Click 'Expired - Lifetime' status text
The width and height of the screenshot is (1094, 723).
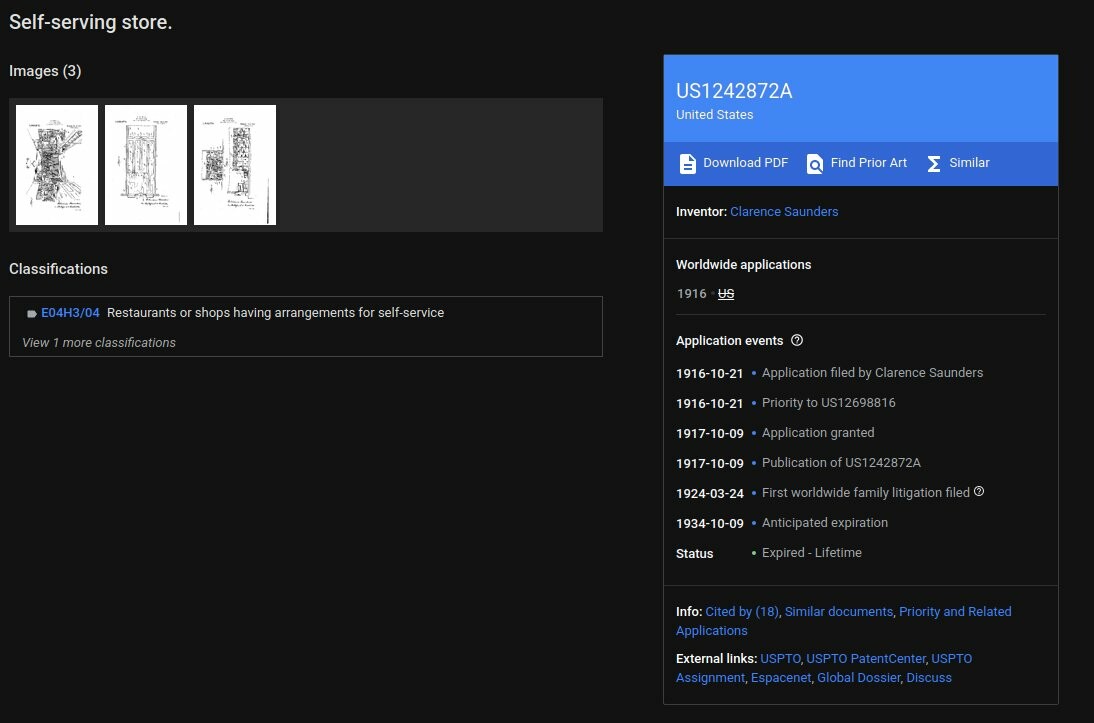click(811, 553)
